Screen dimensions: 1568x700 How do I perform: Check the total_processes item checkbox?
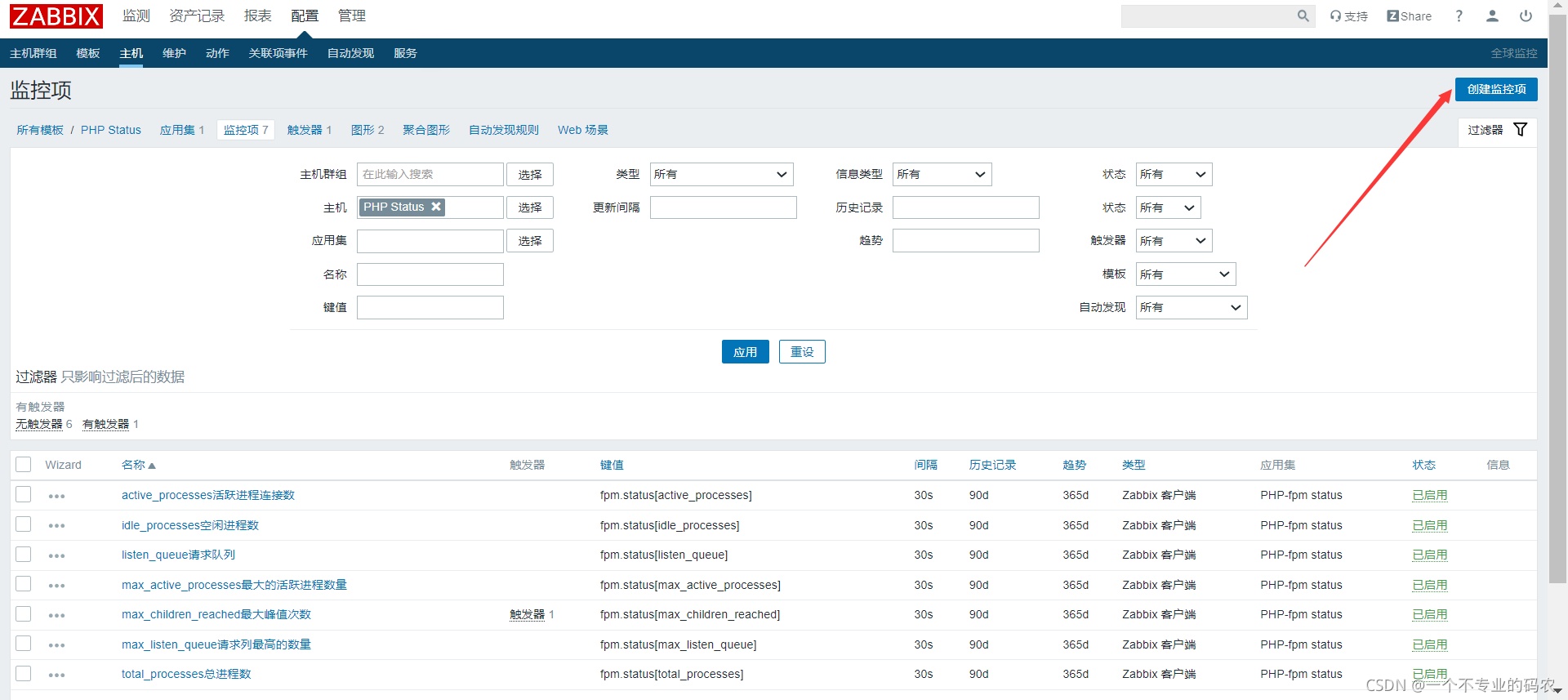[x=24, y=673]
